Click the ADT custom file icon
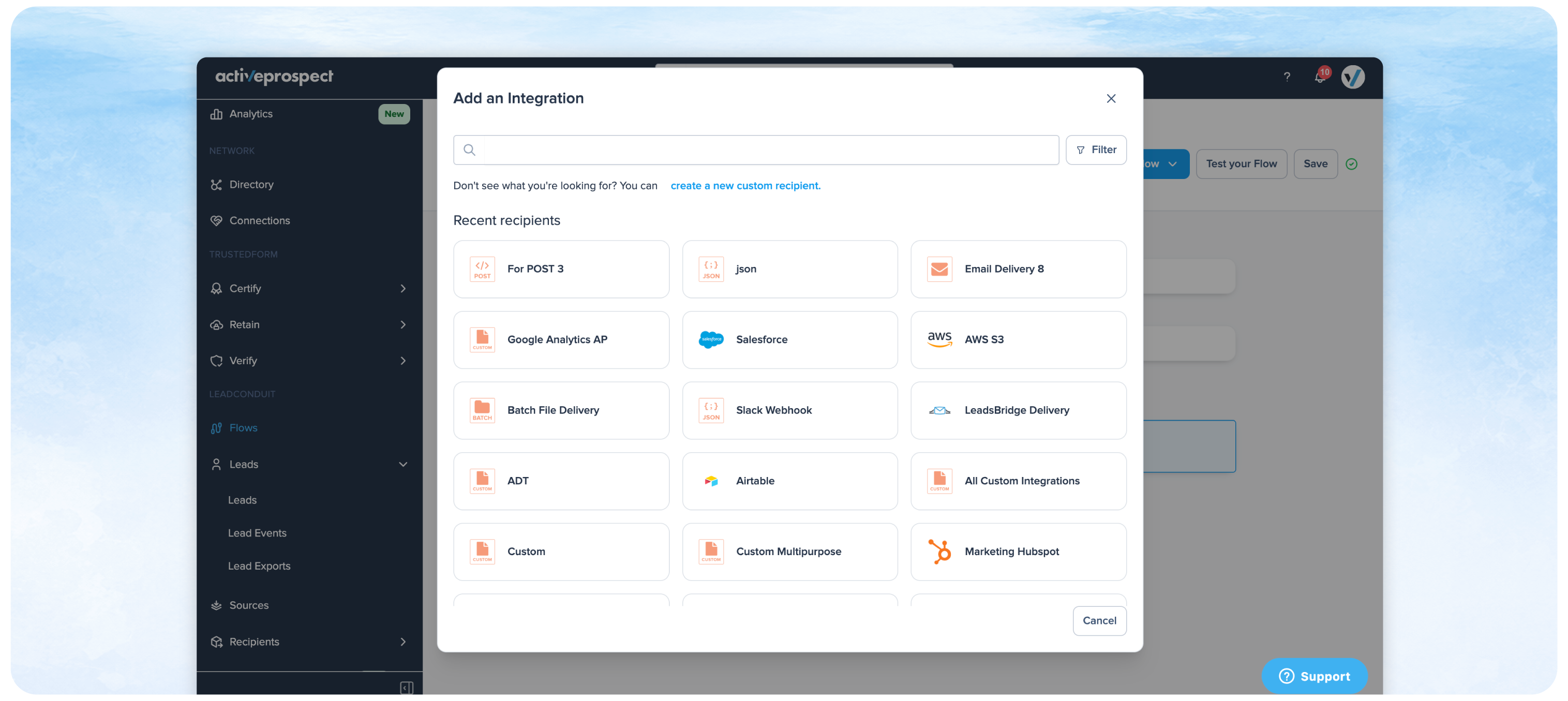This screenshot has width=1568, height=701. coord(482,481)
